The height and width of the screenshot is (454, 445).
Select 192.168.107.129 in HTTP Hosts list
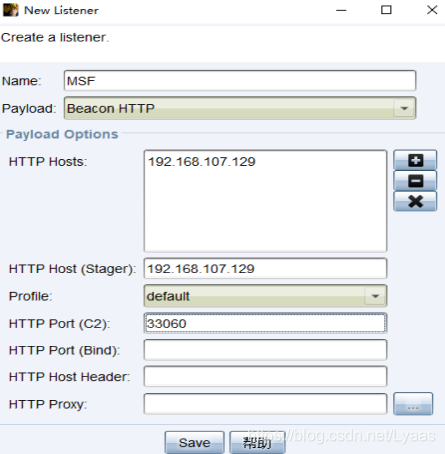coord(202,162)
